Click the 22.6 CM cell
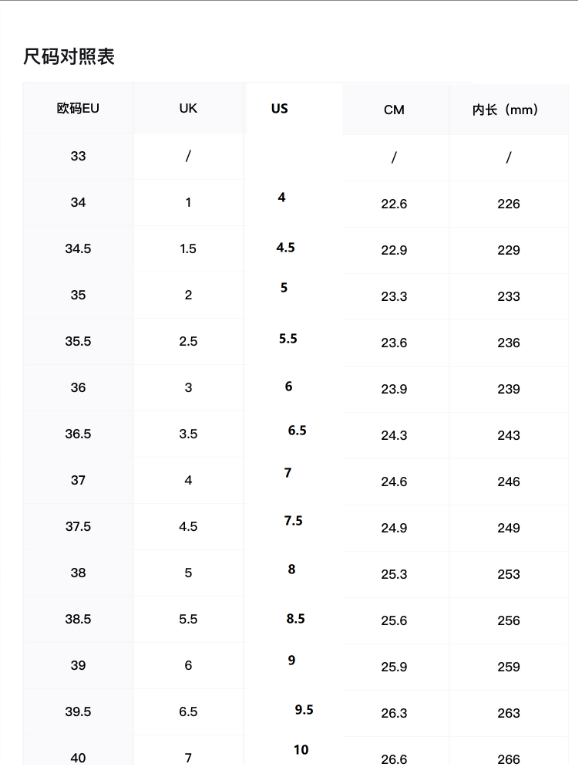This screenshot has width=578, height=765. pyautogui.click(x=394, y=204)
